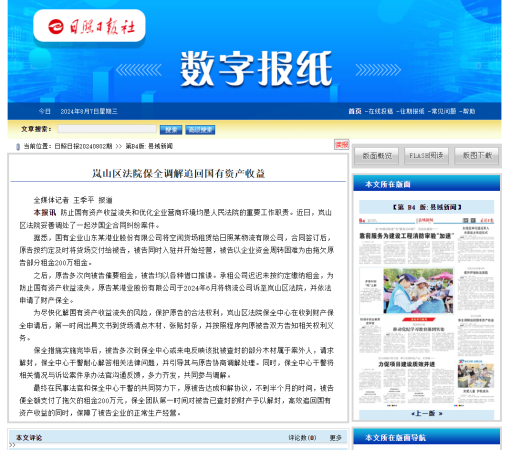Open 首页 in the navigation bar
Viewport: 510px width, 450px height.
point(355,111)
